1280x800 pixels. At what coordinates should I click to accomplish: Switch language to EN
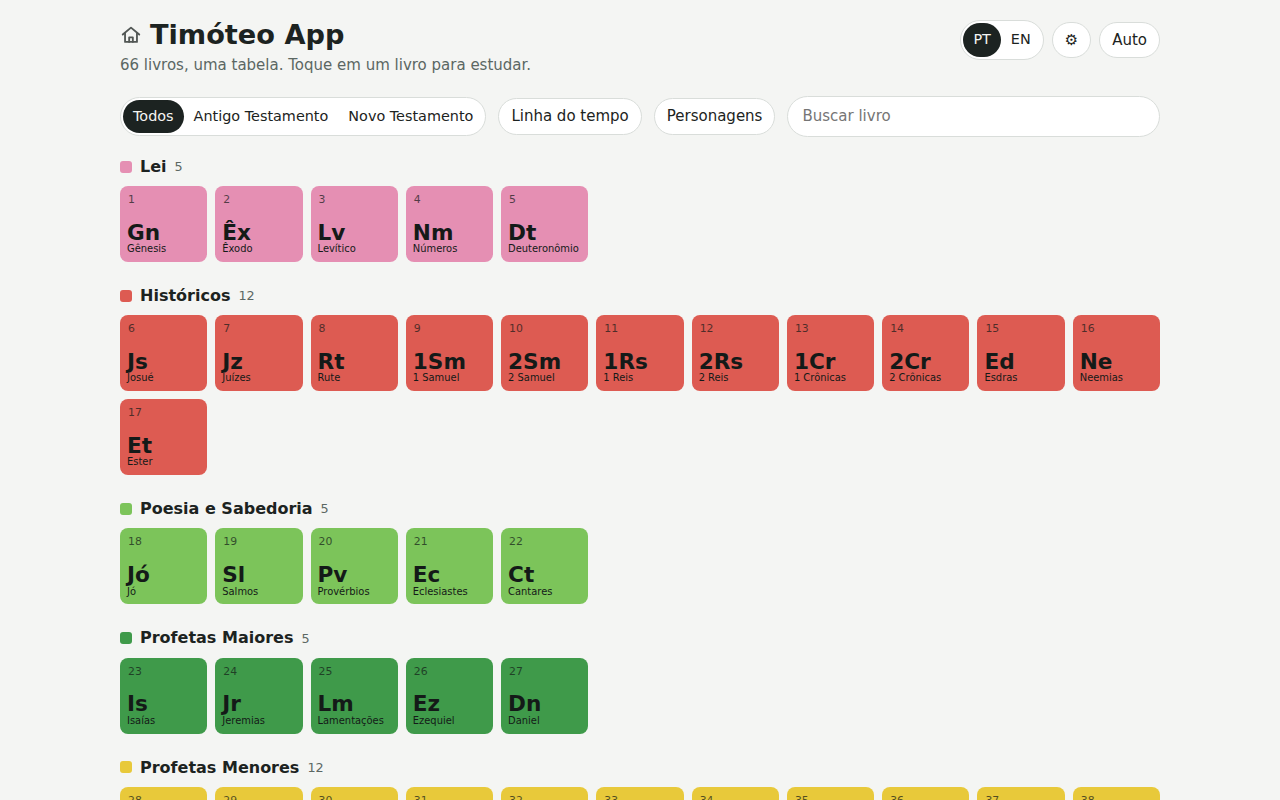coord(1020,40)
